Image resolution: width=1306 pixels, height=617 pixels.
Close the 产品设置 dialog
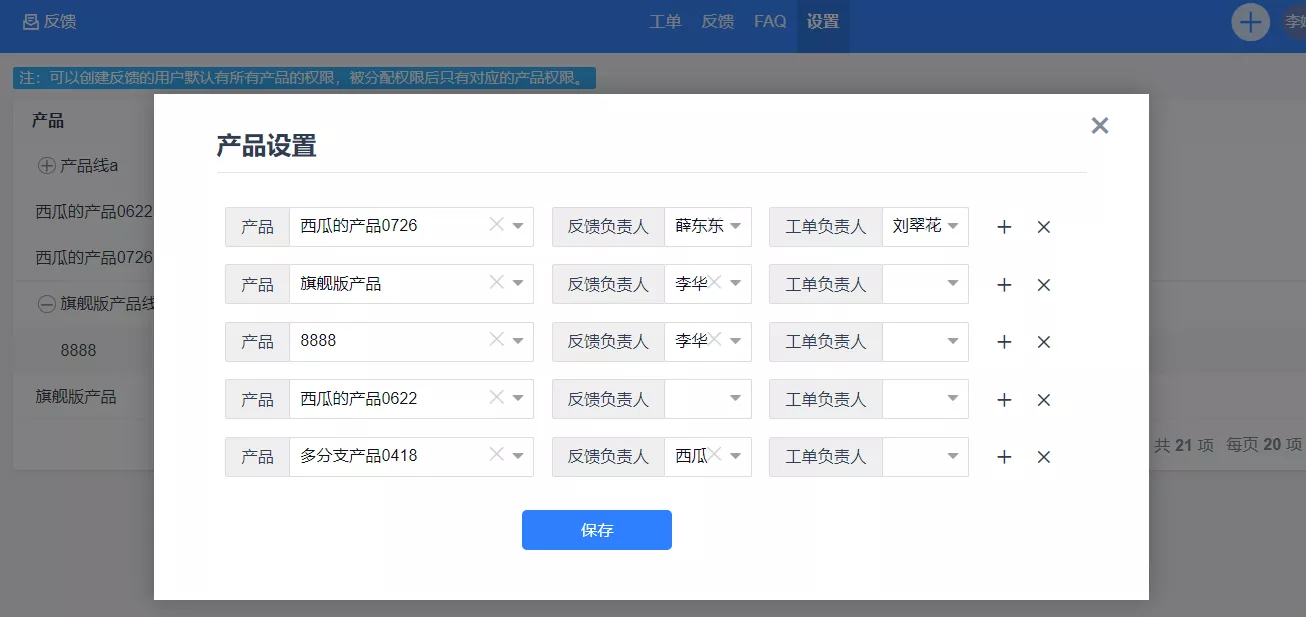coord(1099,126)
